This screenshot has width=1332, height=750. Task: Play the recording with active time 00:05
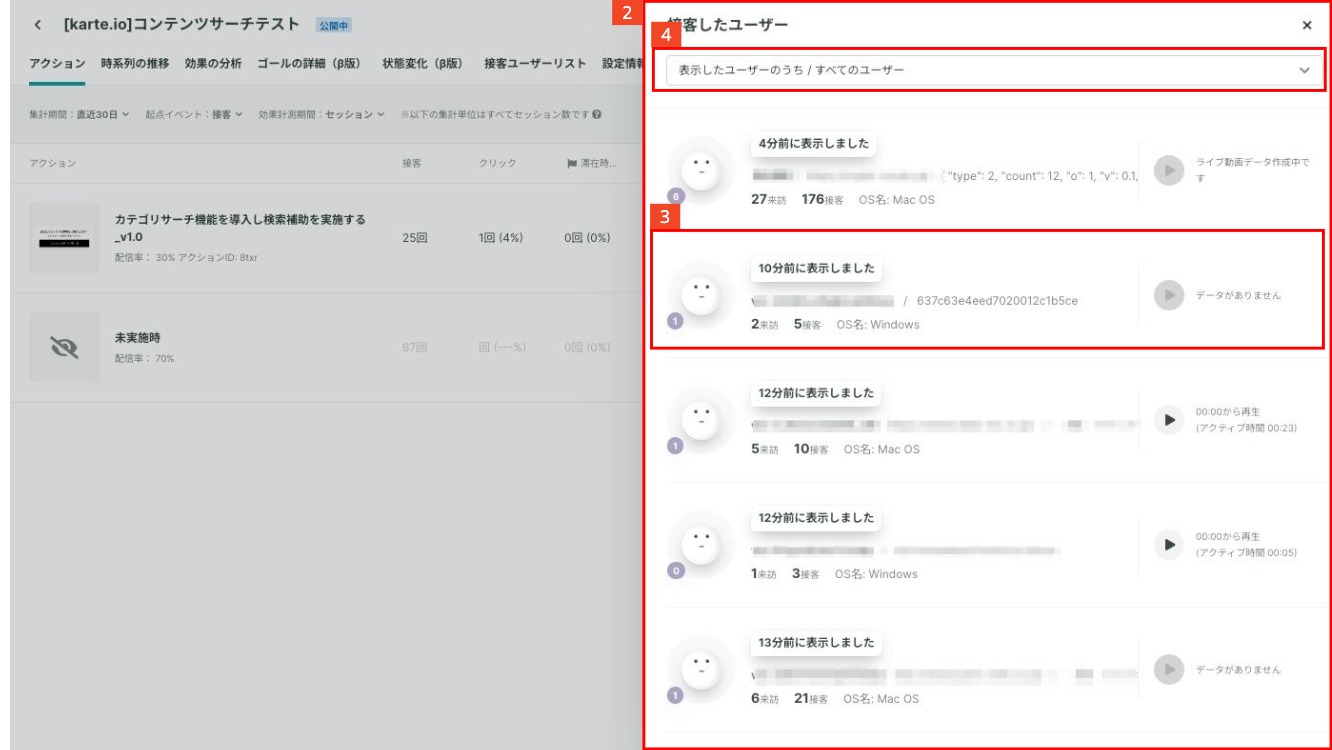click(x=1167, y=545)
